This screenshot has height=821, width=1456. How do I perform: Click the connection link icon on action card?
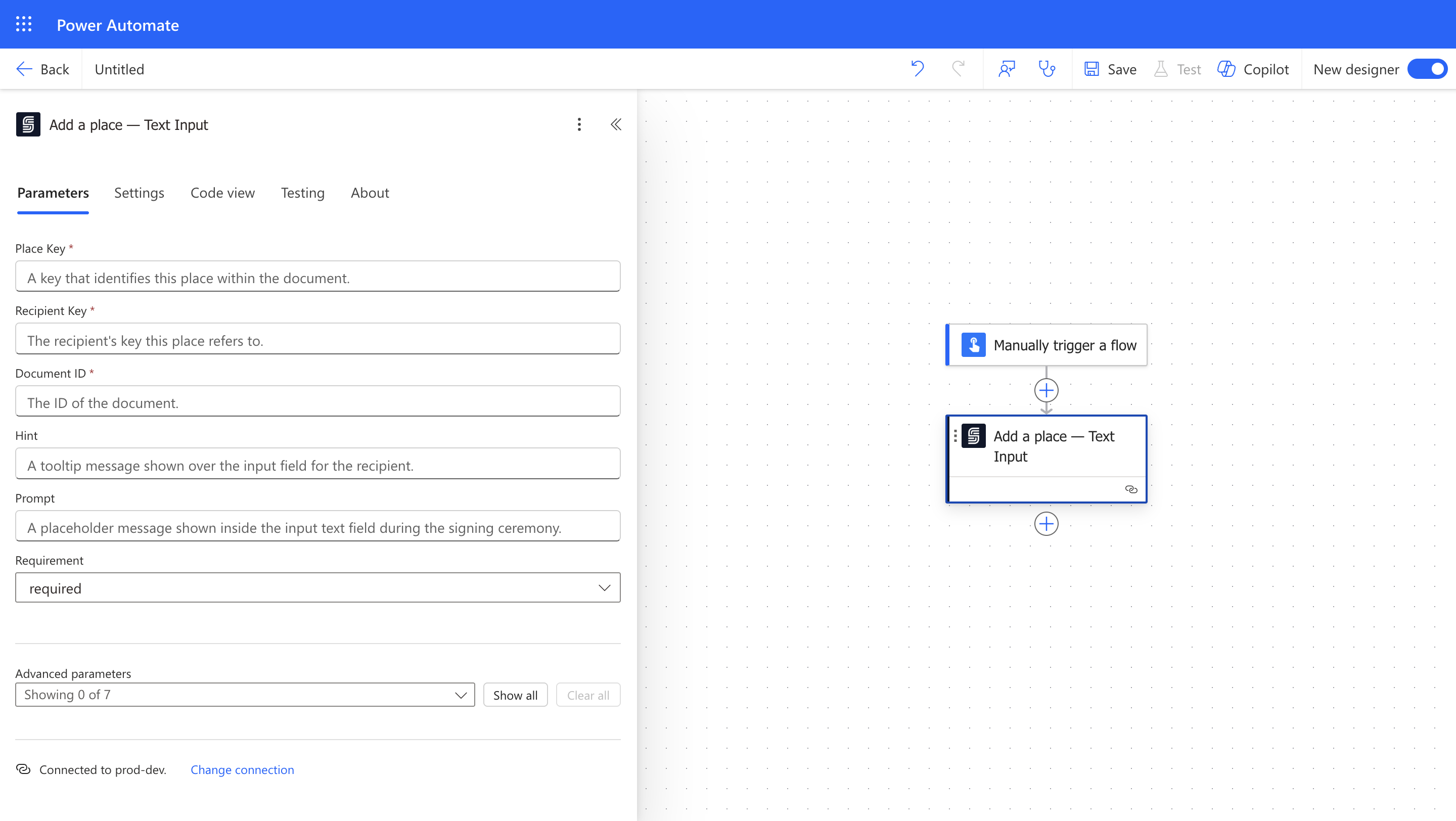click(x=1130, y=489)
